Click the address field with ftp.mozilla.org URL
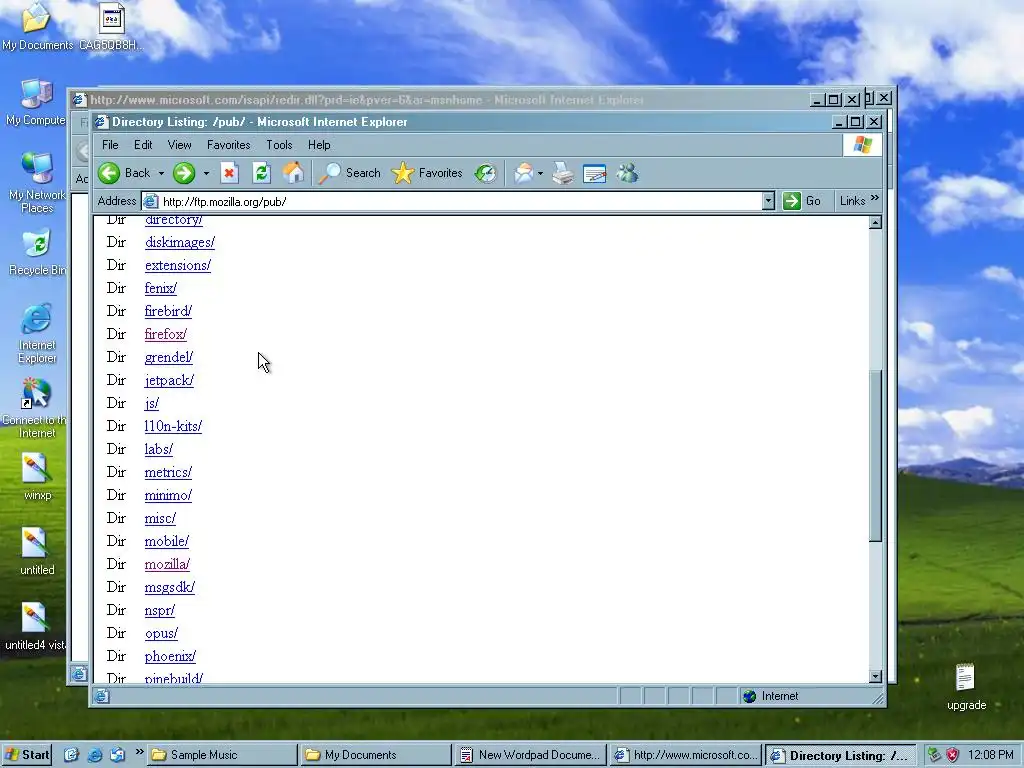Screen dimensions: 1024x768 [x=452, y=201]
